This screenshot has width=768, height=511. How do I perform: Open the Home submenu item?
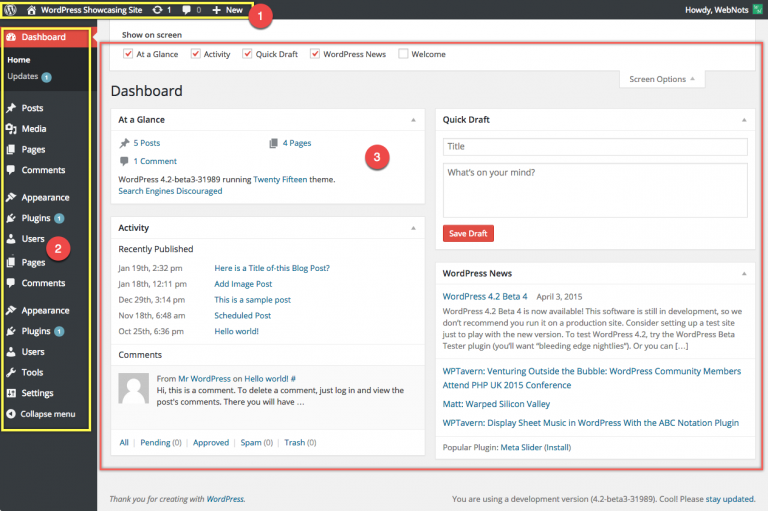19,60
